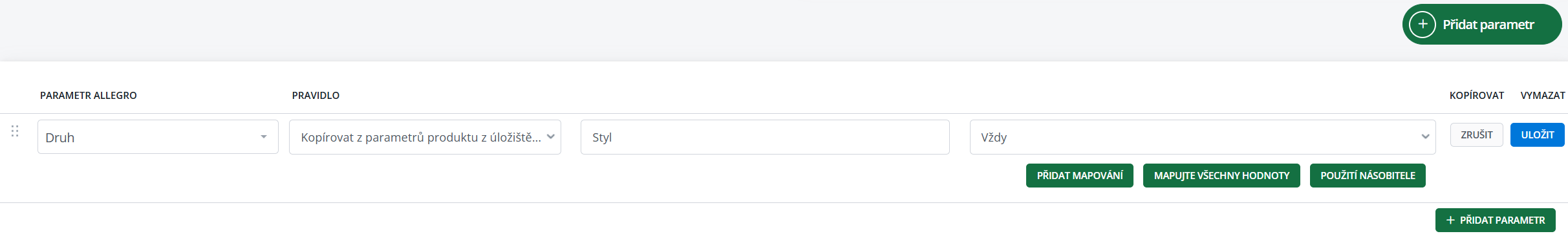Viewport: 1568px width, 236px height.
Task: Click the plus icon in bottom PŘIDAT PARAMETR button
Action: (x=1450, y=220)
